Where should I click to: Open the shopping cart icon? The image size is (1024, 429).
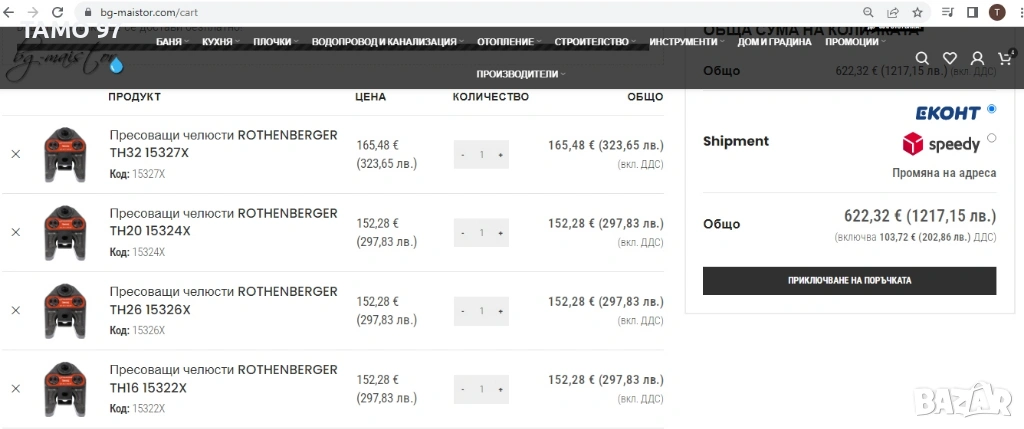1004,59
